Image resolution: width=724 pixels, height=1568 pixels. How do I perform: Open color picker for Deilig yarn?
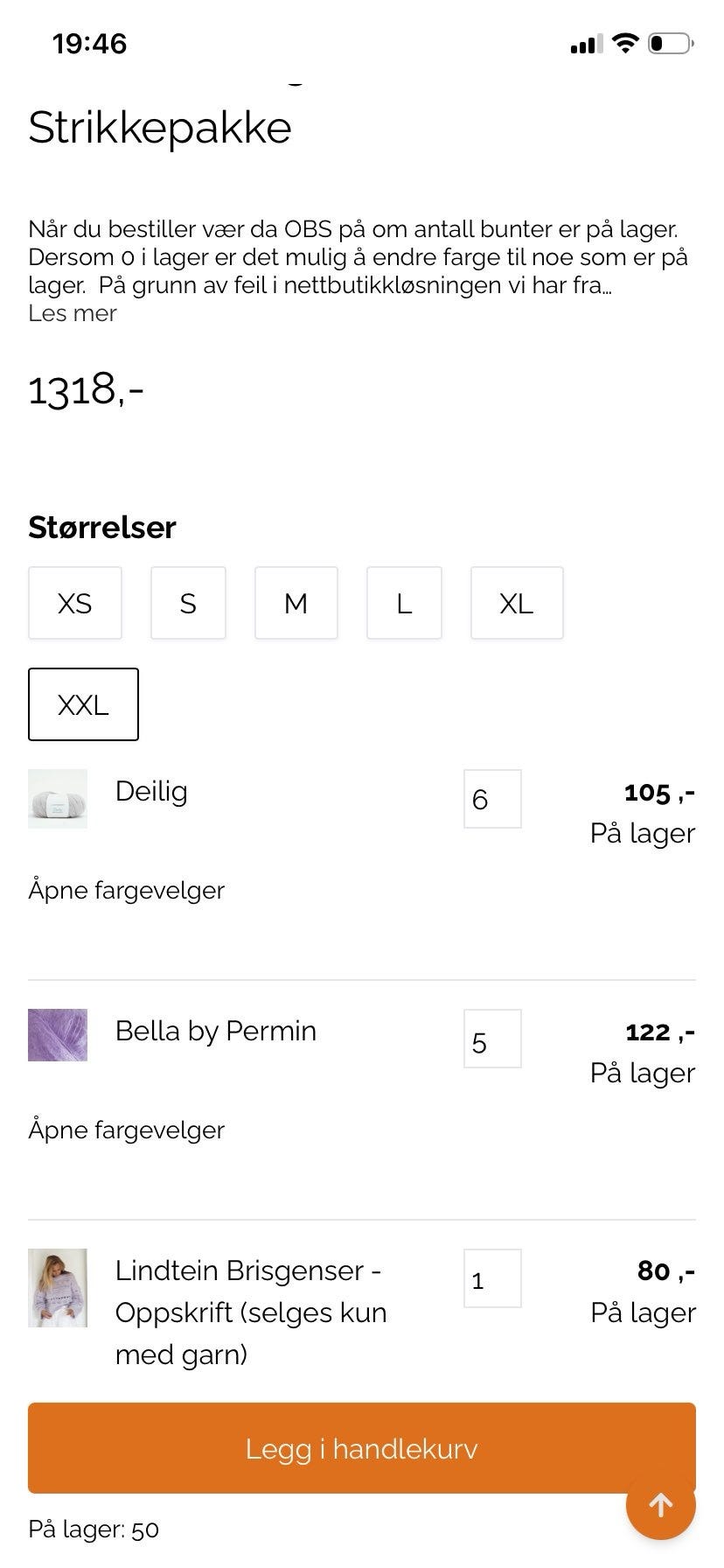126,890
